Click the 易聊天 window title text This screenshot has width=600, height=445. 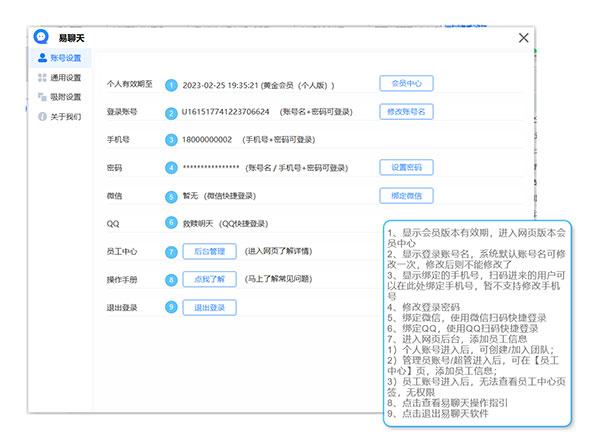[71, 38]
